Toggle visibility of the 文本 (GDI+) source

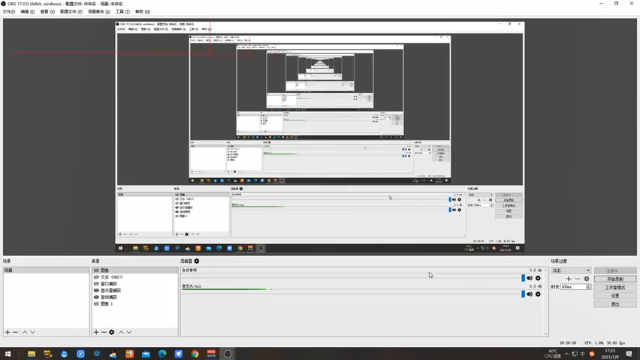96,277
